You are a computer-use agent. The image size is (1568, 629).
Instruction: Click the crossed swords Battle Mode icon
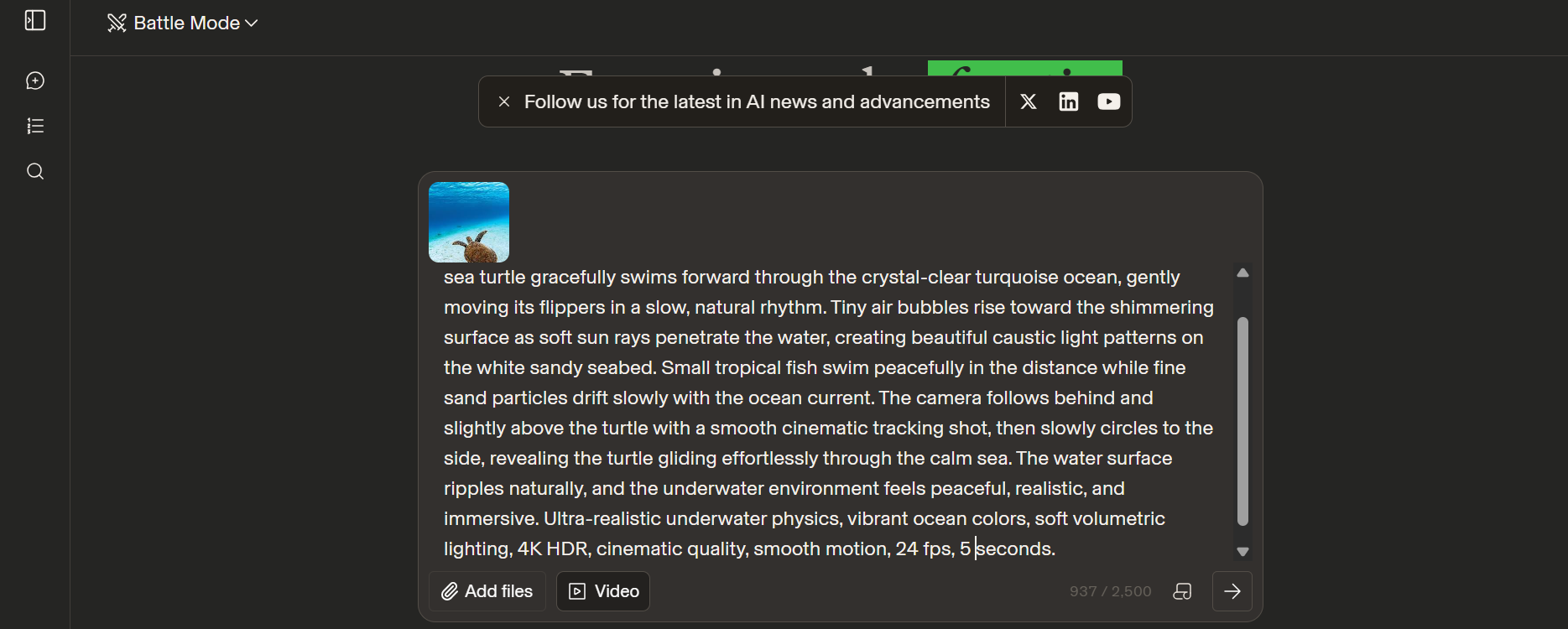[117, 23]
